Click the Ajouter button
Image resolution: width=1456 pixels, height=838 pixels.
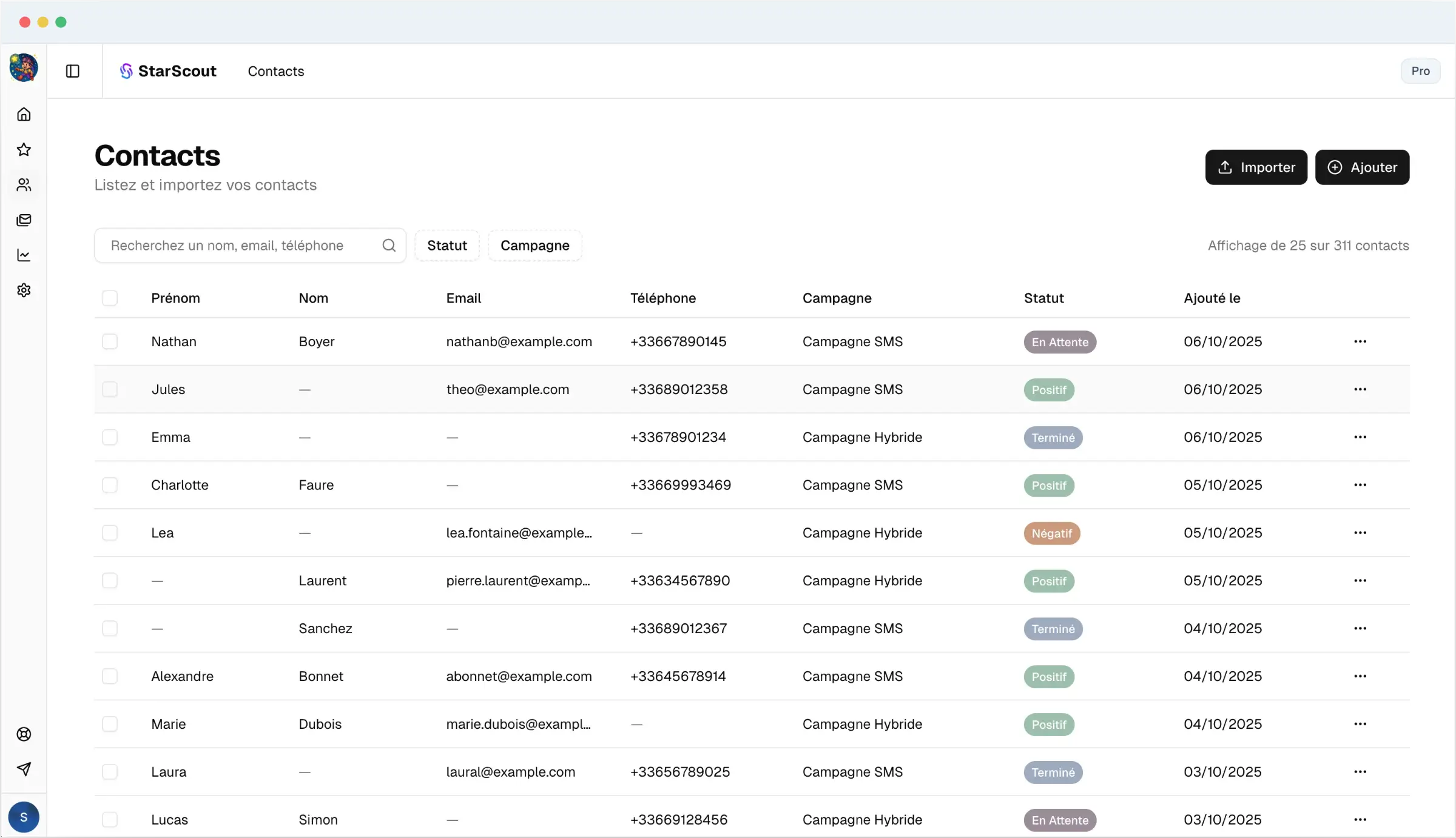pyautogui.click(x=1362, y=167)
